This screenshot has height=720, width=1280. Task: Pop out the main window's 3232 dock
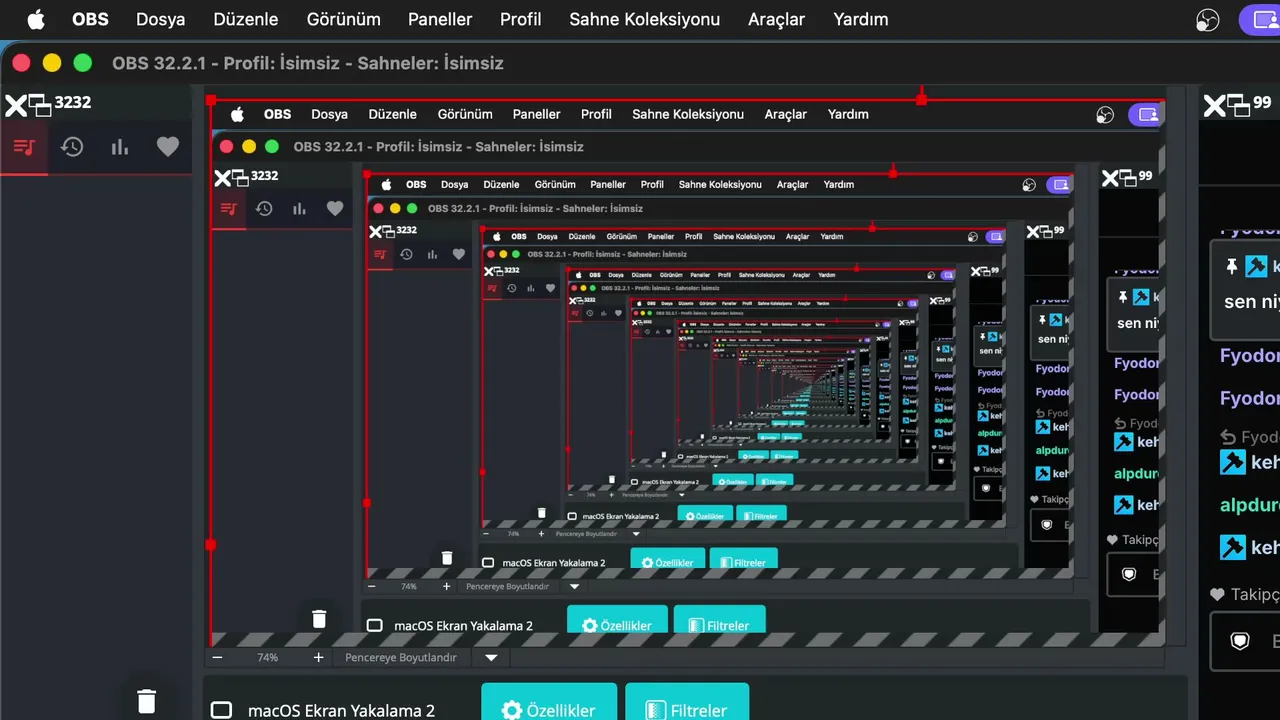coord(40,104)
